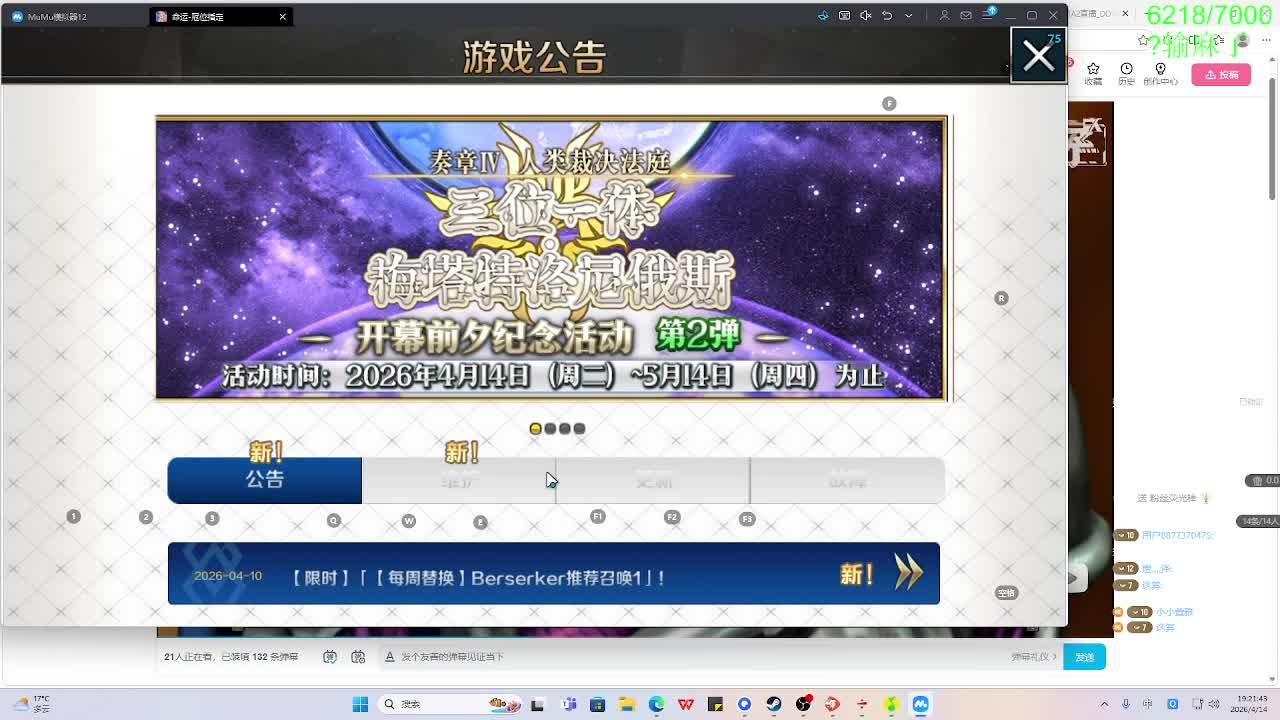Switch to the 更新 tab
The height and width of the screenshot is (720, 1280).
point(653,480)
